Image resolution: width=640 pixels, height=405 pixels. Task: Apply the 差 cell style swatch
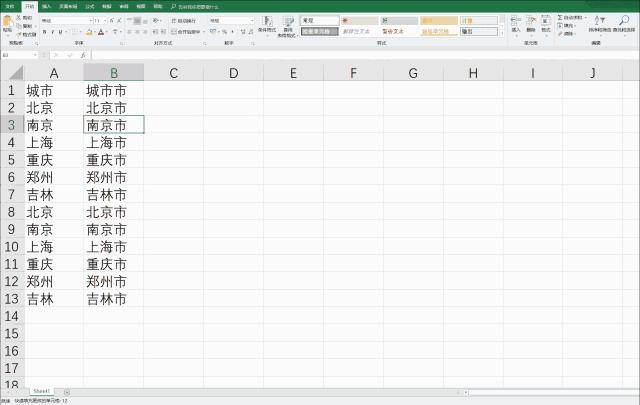pyautogui.click(x=359, y=20)
